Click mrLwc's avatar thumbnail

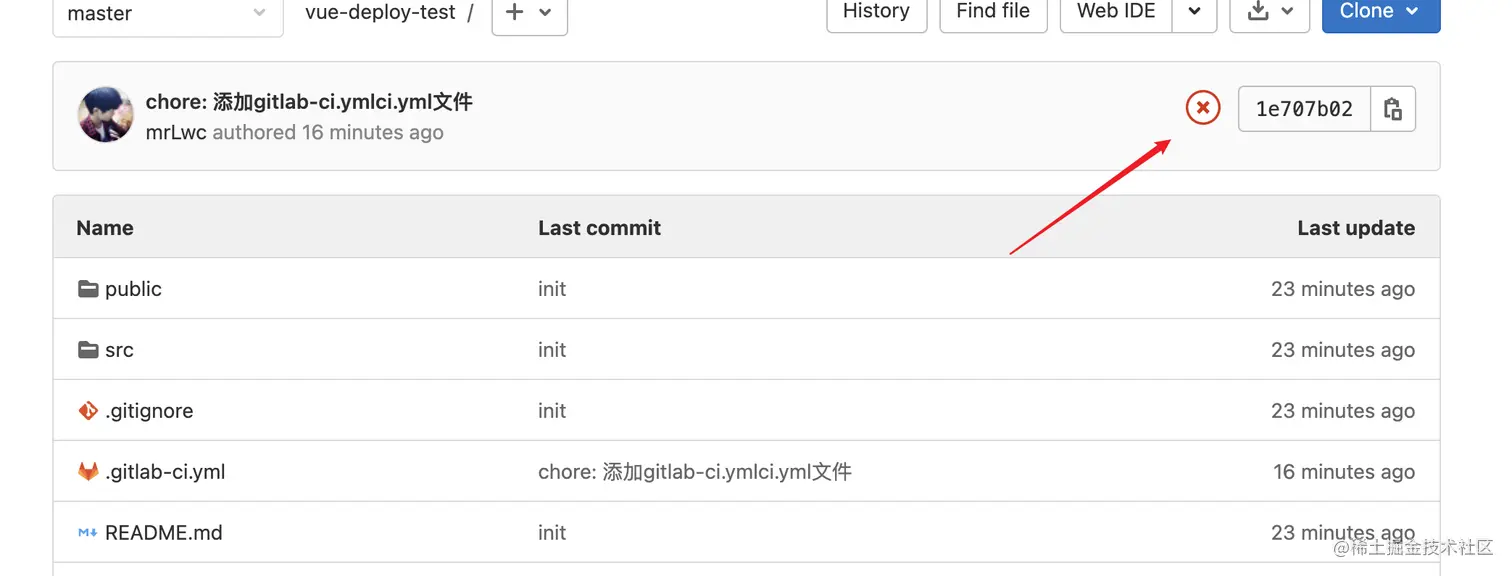click(105, 115)
